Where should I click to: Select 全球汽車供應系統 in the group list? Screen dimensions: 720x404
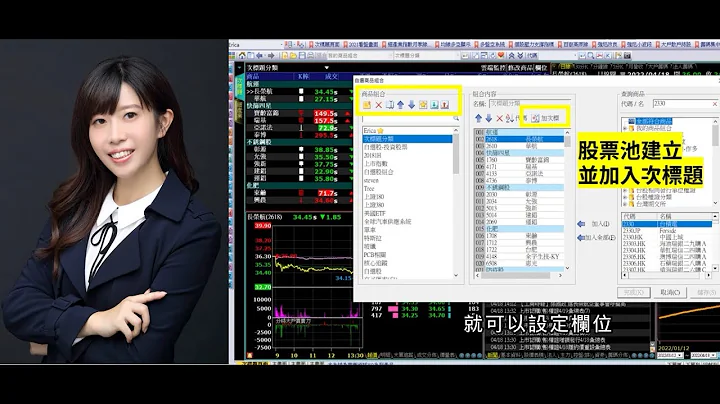tap(407, 222)
